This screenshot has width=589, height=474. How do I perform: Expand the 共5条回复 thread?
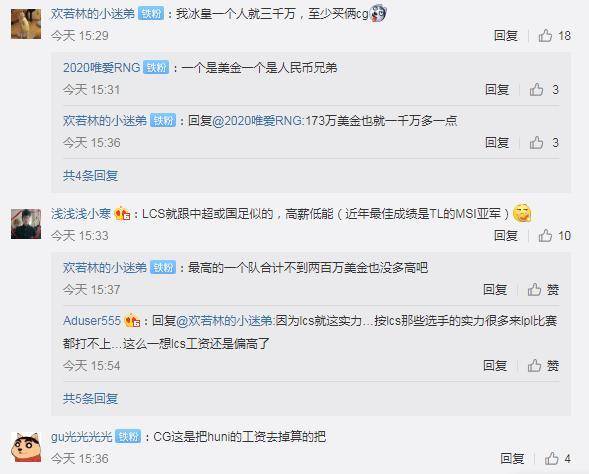91,399
